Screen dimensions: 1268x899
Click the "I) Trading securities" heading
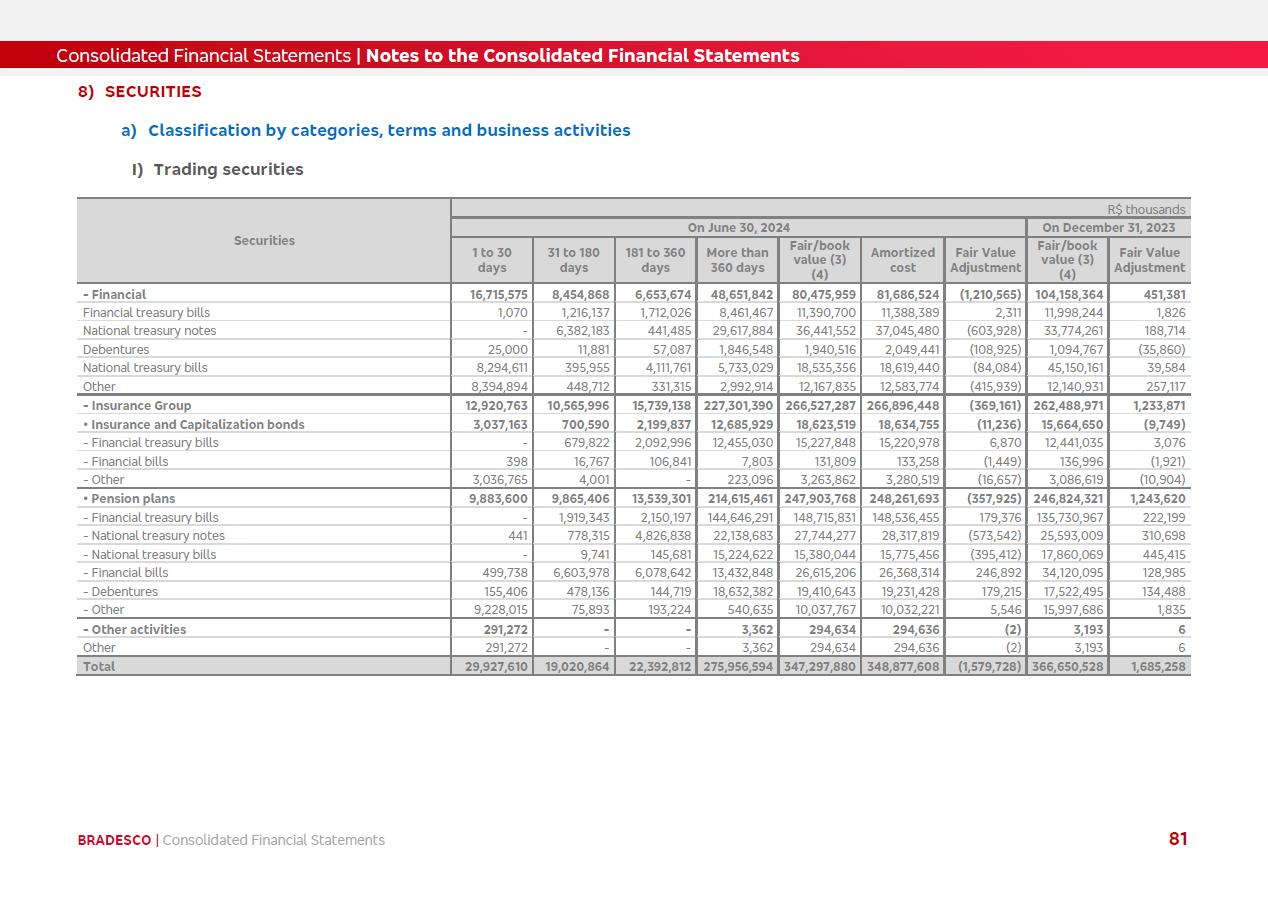click(x=217, y=170)
